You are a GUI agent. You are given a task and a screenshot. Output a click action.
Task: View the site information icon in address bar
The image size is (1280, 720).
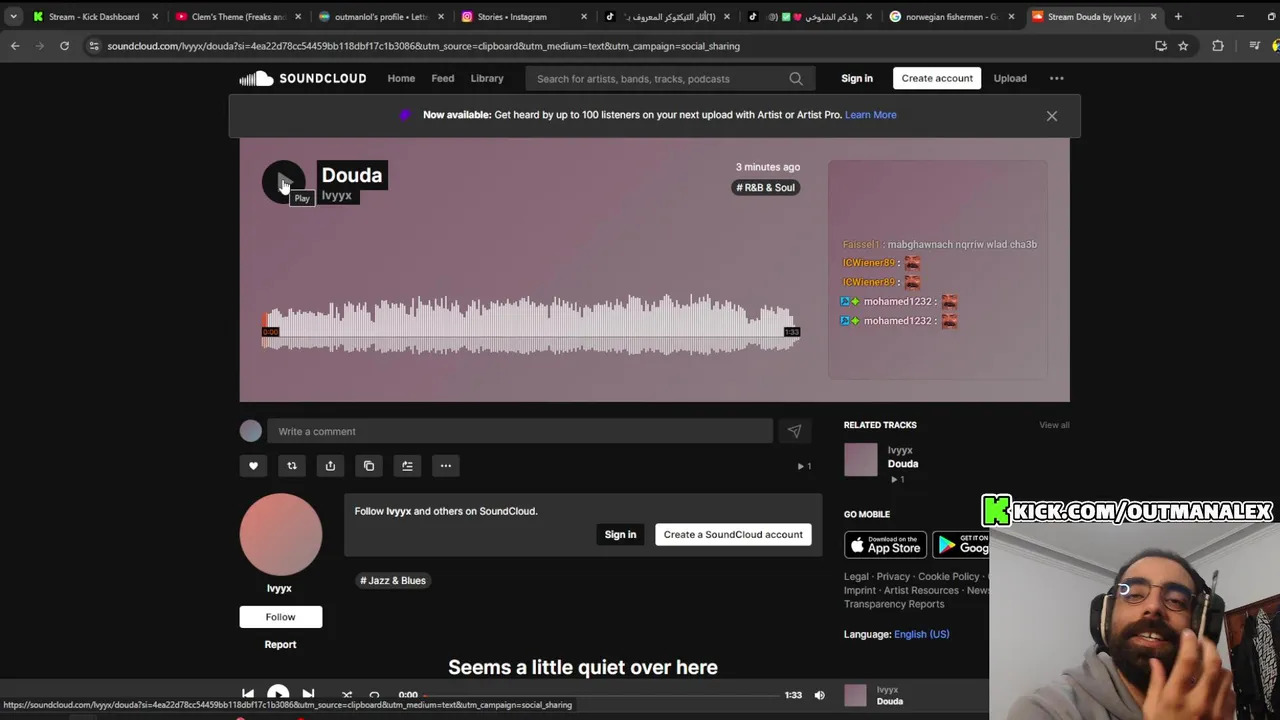tap(93, 46)
